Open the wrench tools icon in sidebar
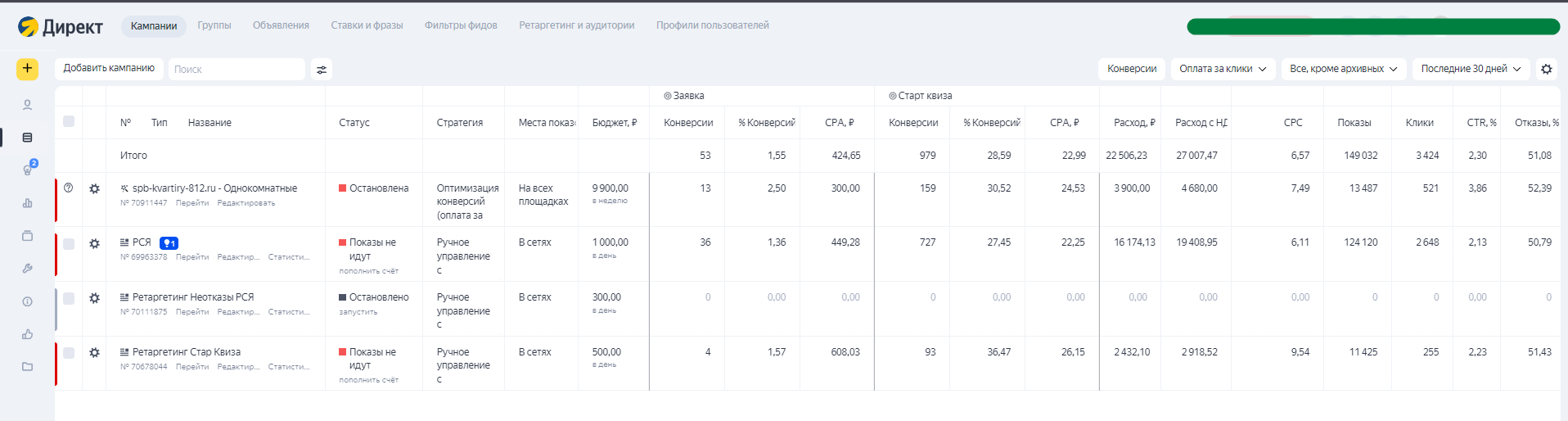The height and width of the screenshot is (421, 1568). pyautogui.click(x=28, y=269)
